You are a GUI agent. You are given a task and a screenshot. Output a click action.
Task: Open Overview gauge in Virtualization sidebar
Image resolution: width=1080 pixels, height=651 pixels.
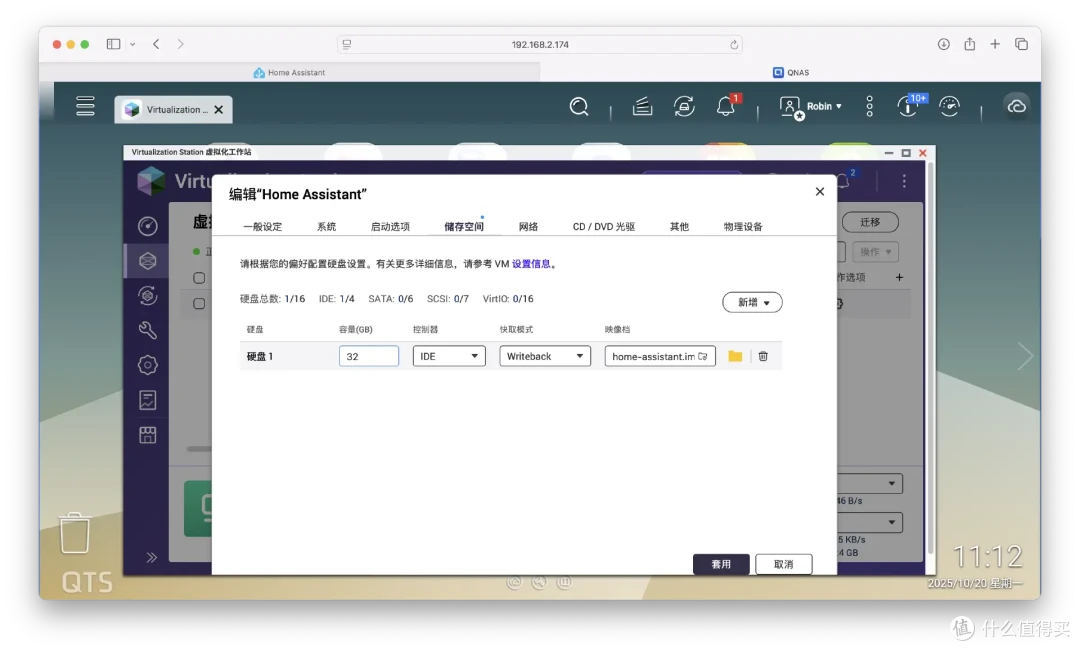click(147, 226)
